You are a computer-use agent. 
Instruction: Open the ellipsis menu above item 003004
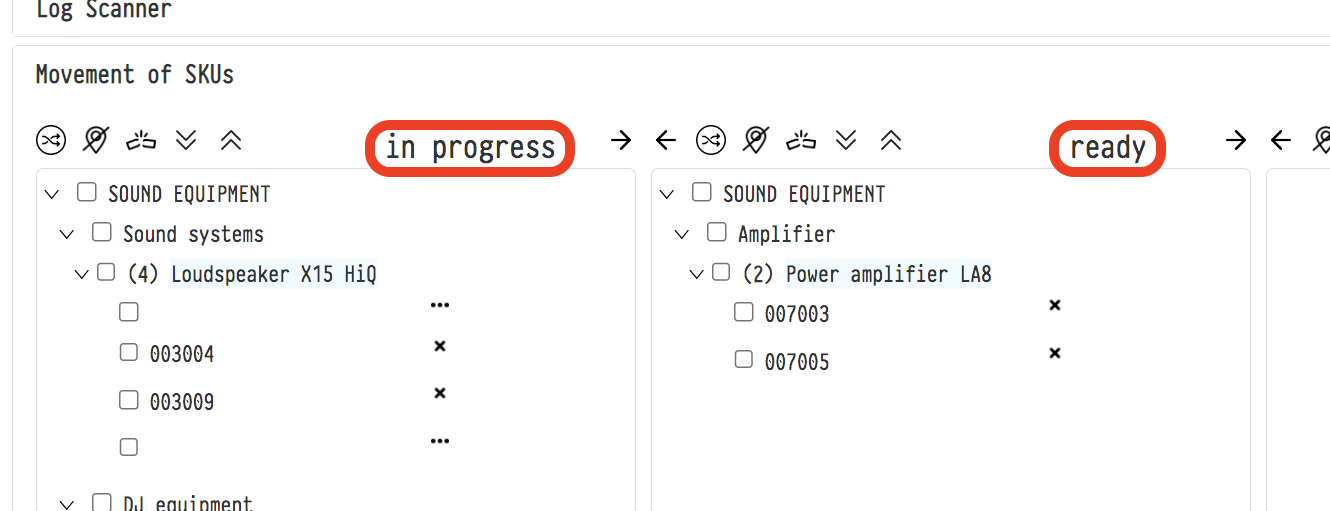point(439,305)
